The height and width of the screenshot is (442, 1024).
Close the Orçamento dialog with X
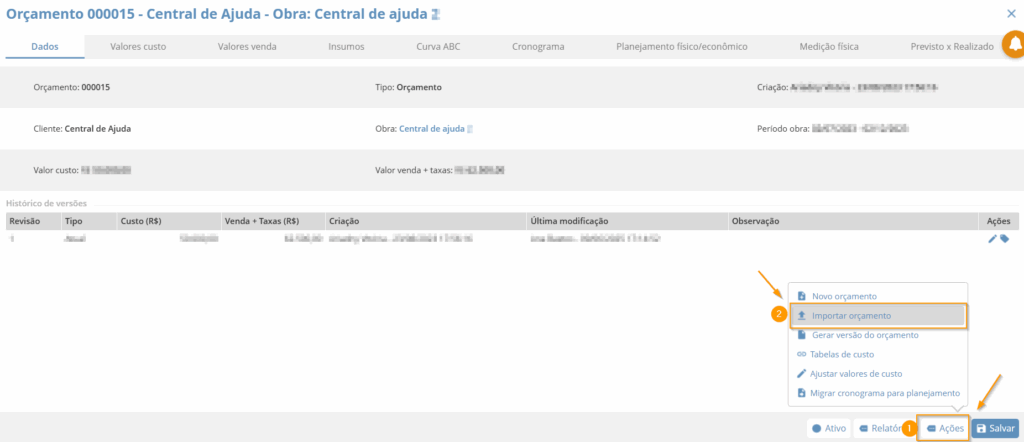(x=1011, y=13)
